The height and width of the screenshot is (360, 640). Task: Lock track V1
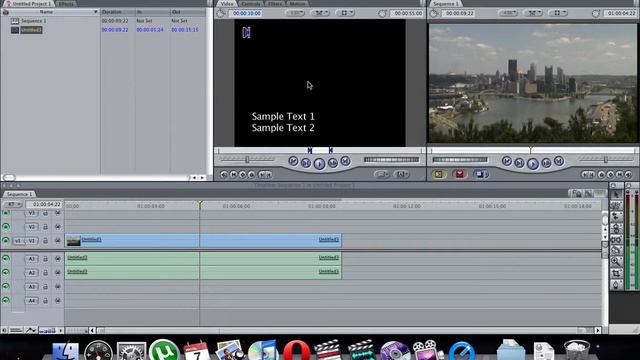point(45,241)
